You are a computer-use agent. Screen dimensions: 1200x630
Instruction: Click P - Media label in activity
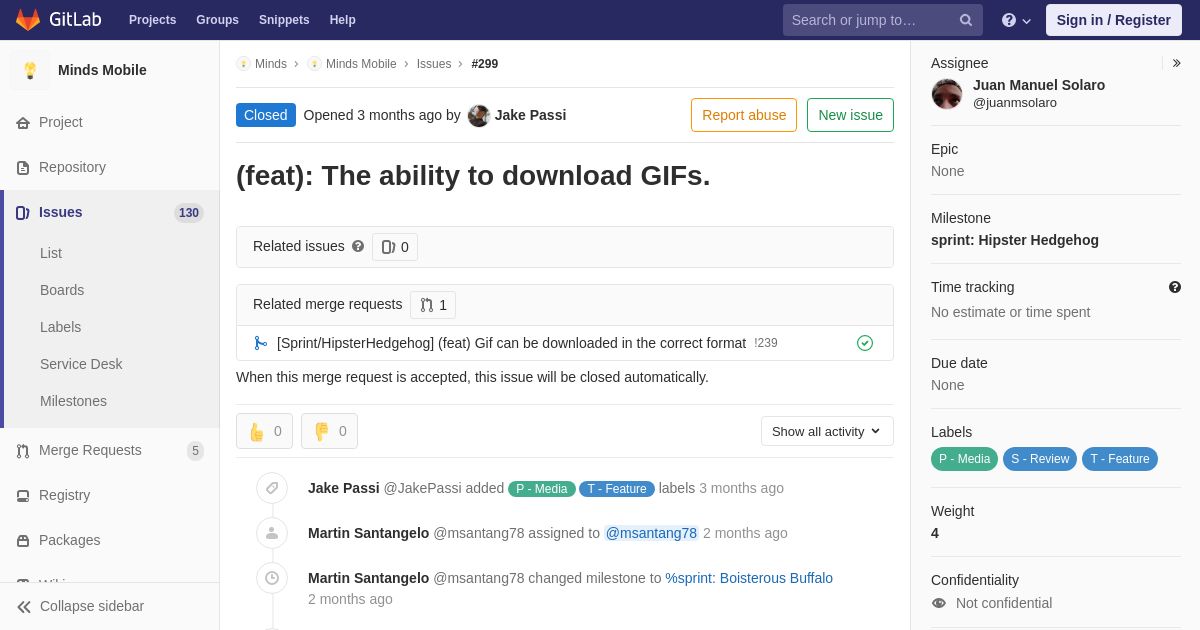coord(541,489)
